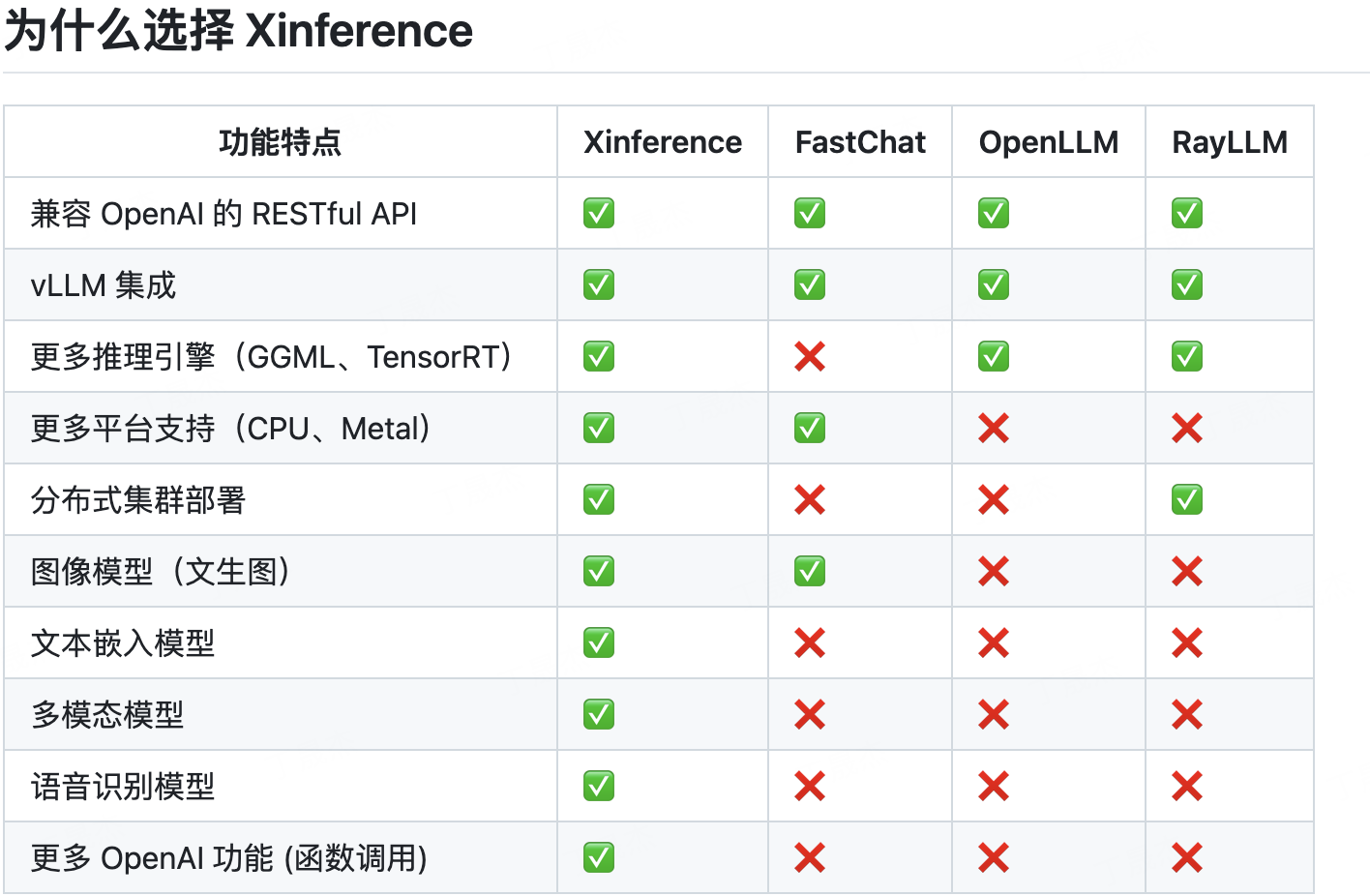This screenshot has height=896, width=1370.
Task: Select the checkmark under RayLLM for 分布式集群部署
Action: coord(1186,499)
